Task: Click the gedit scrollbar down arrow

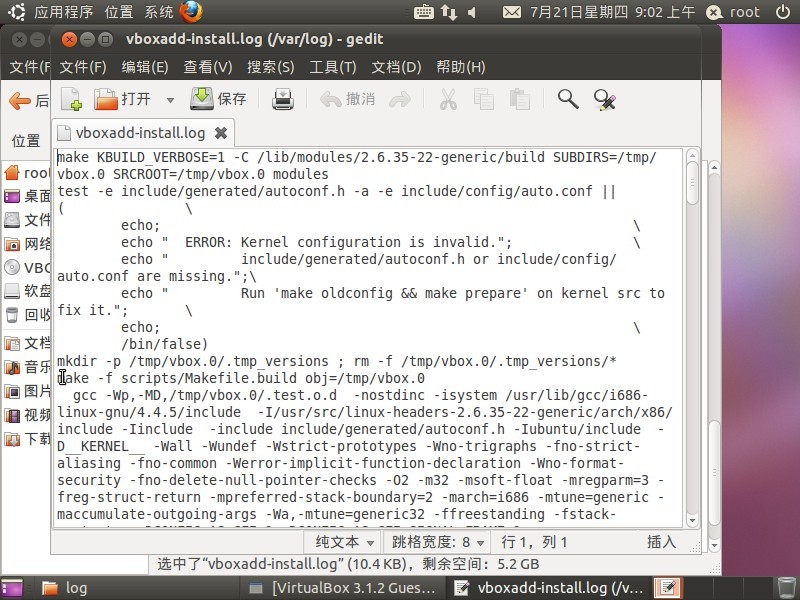Action: click(692, 520)
